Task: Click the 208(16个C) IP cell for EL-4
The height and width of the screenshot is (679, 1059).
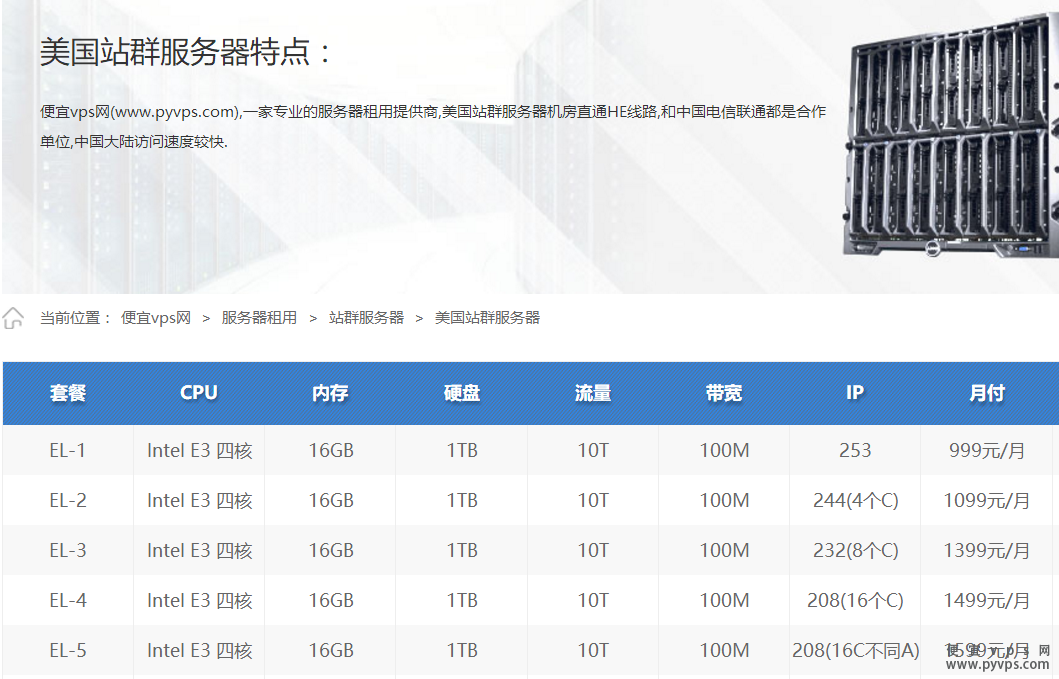Action: point(855,601)
